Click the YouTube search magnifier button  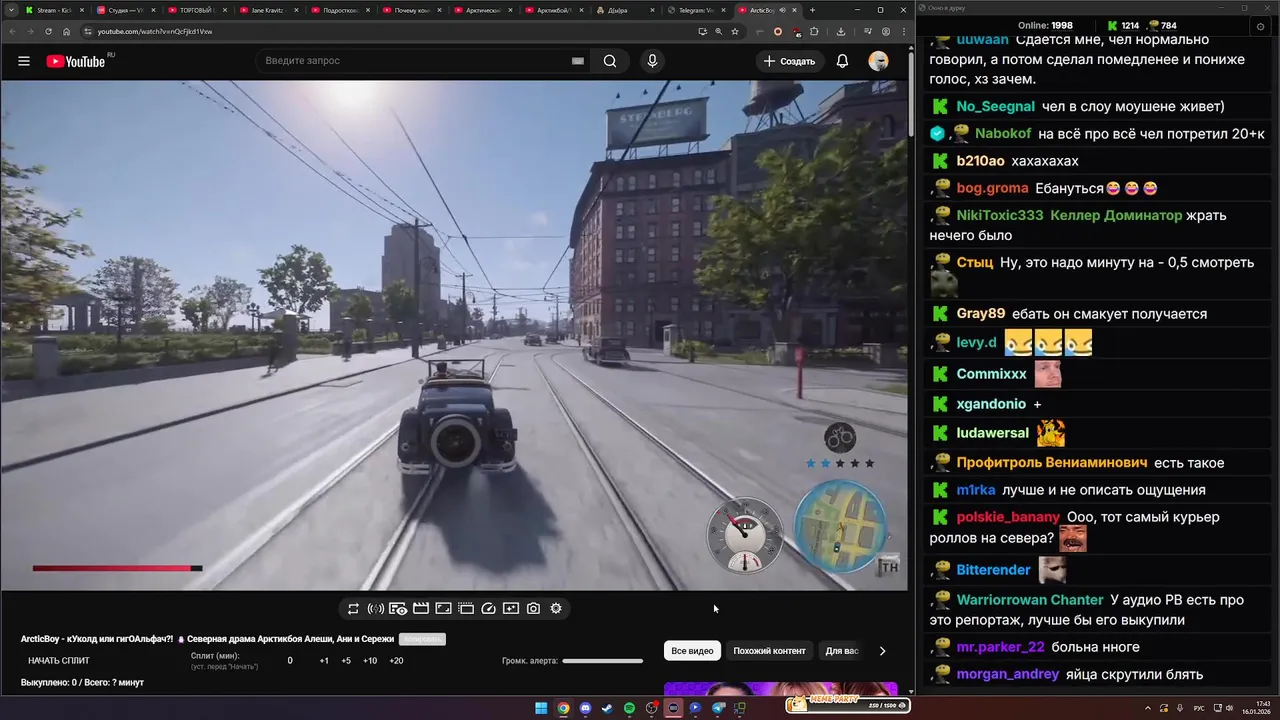[x=610, y=61]
